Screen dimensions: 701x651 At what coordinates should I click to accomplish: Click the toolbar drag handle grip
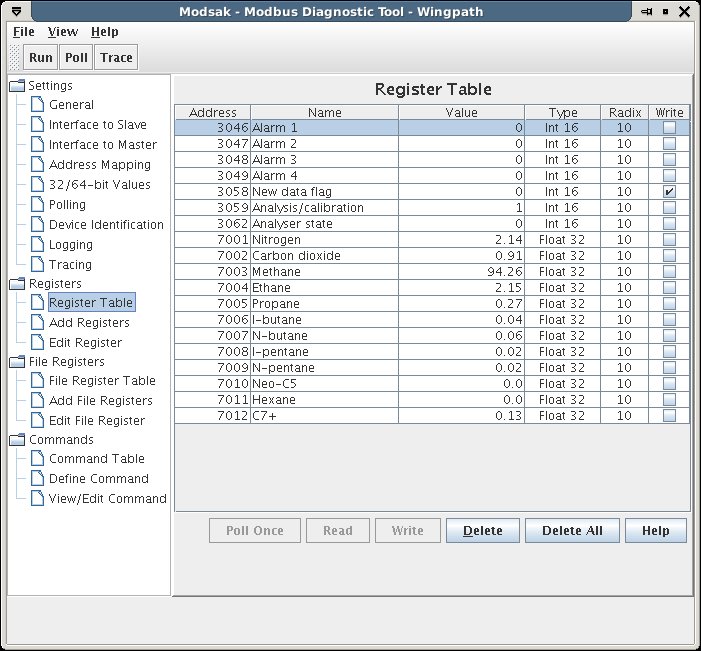(14, 57)
